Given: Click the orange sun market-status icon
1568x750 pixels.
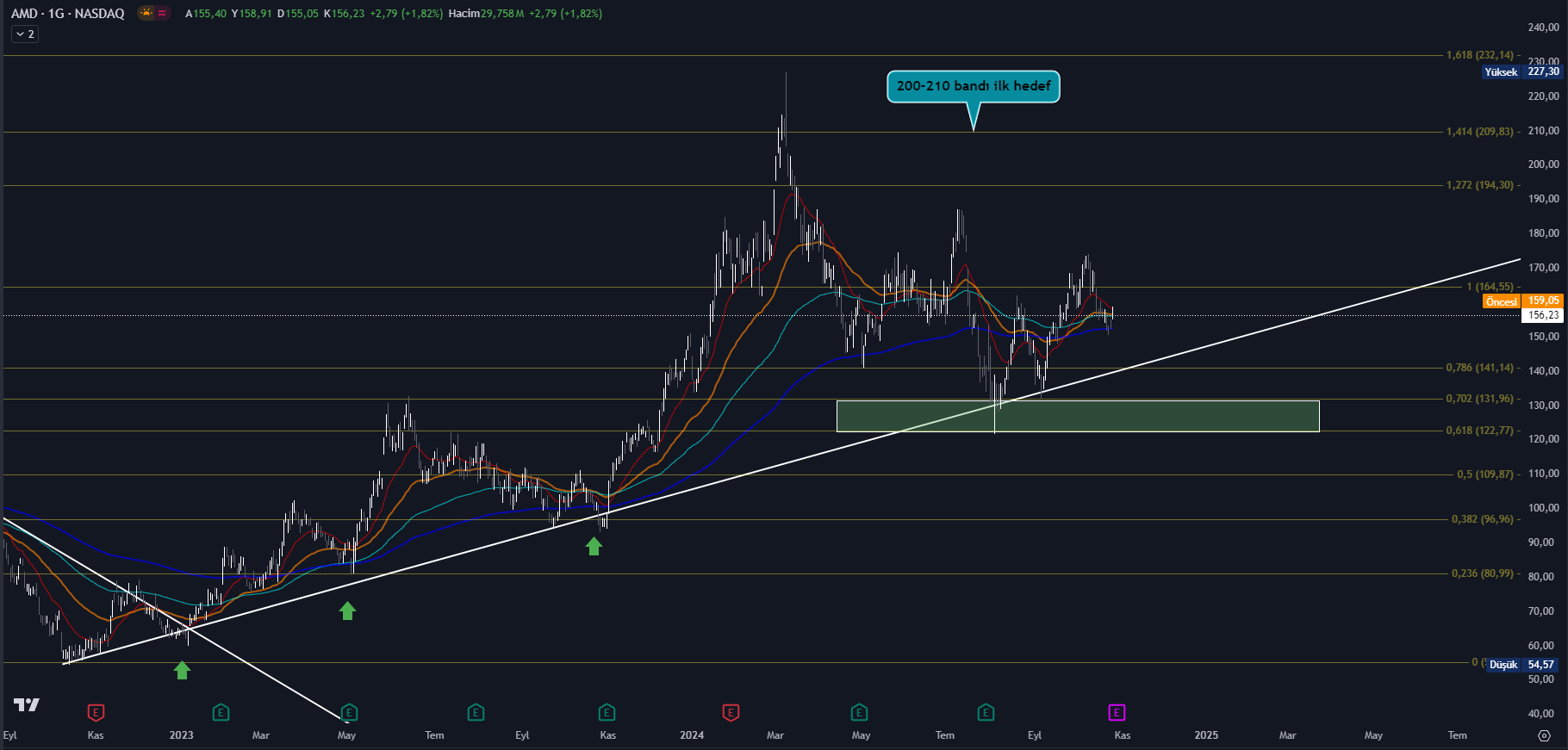Looking at the screenshot, I should pos(146,13).
